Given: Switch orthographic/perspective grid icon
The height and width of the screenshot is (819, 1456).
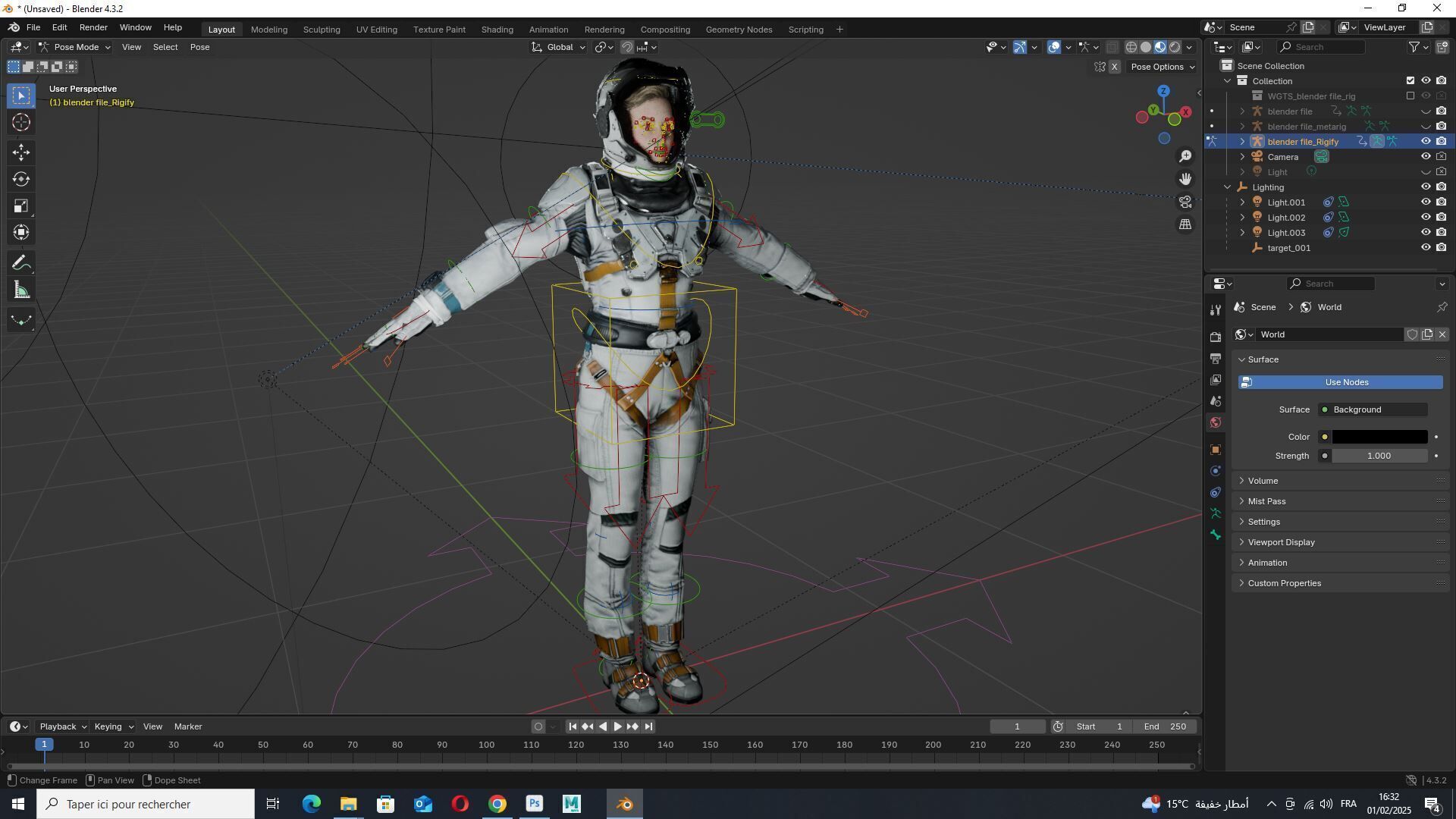Looking at the screenshot, I should click(1185, 224).
